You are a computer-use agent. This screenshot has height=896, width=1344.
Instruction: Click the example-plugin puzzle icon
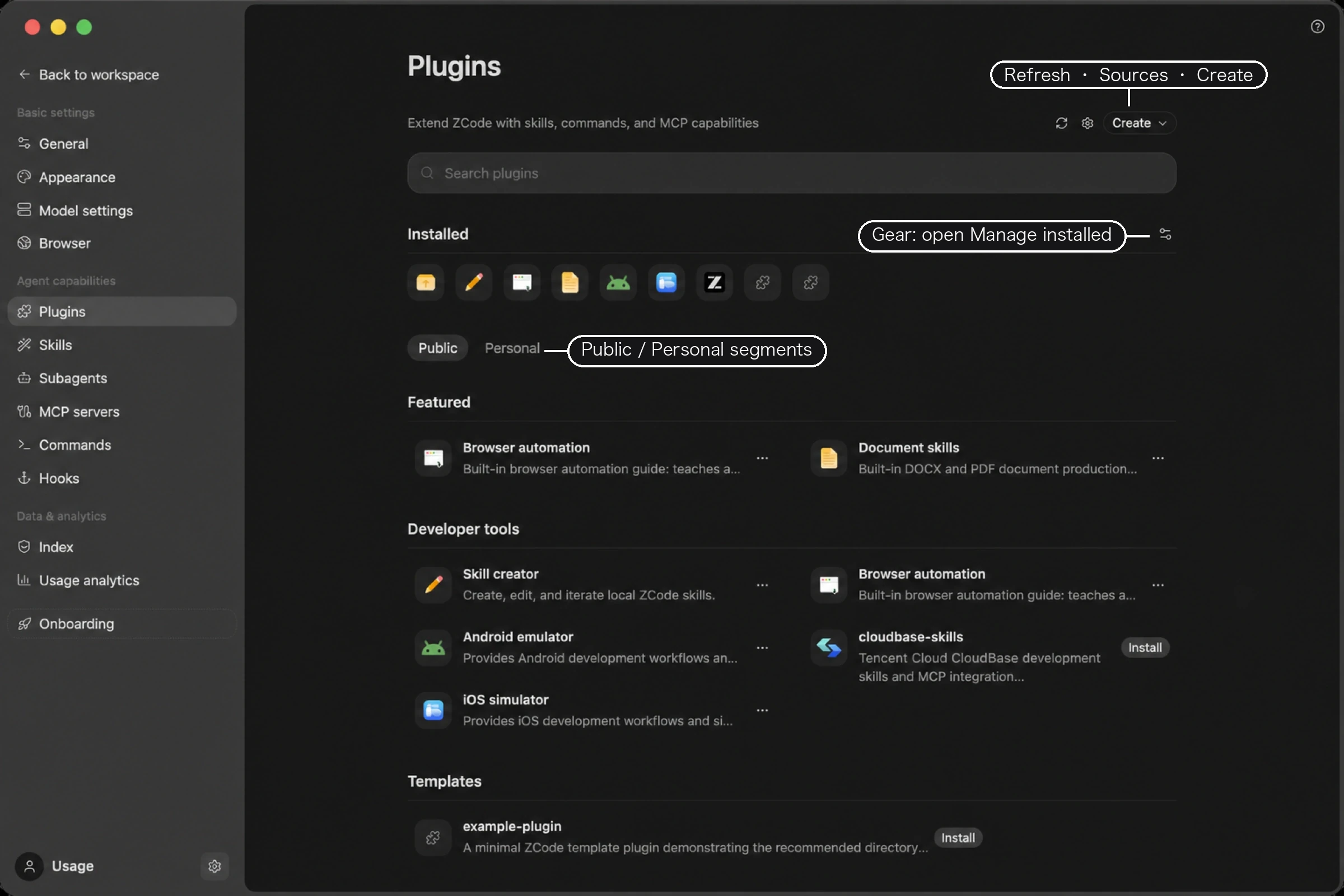[433, 838]
